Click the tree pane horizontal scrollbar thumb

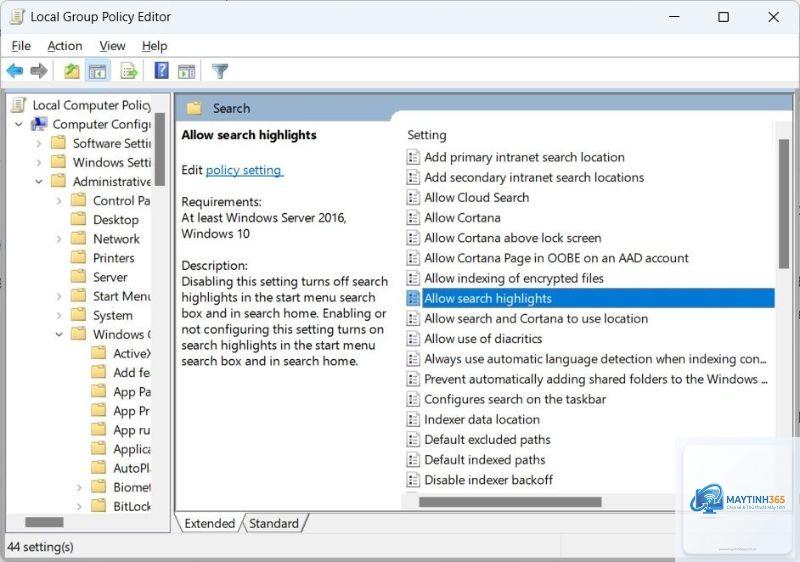click(x=44, y=522)
